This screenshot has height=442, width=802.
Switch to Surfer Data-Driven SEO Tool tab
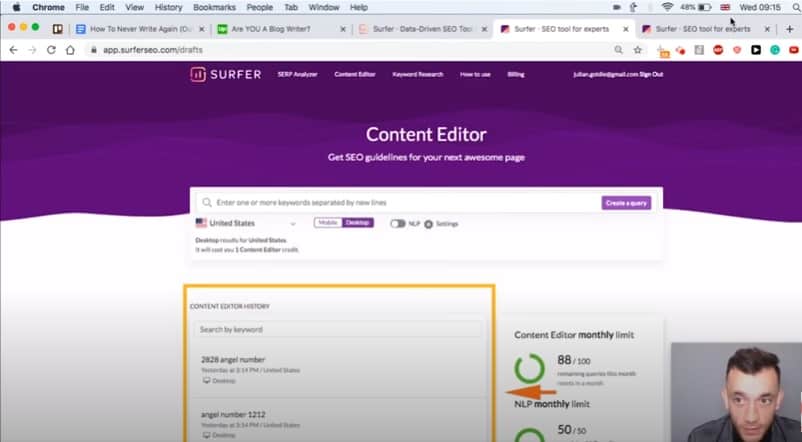pyautogui.click(x=422, y=29)
